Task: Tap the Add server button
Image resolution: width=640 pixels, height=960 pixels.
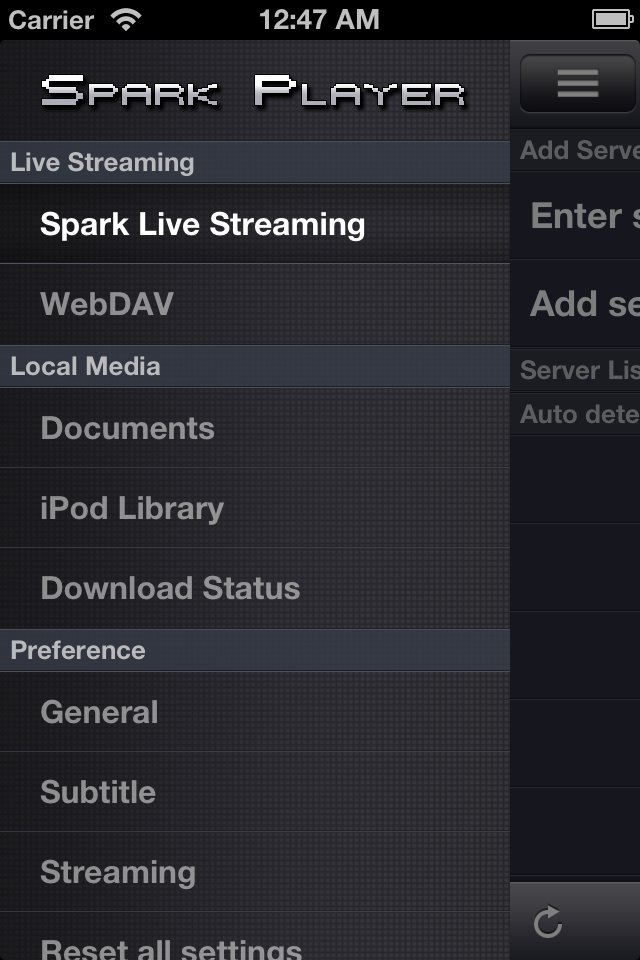Action: (x=575, y=304)
